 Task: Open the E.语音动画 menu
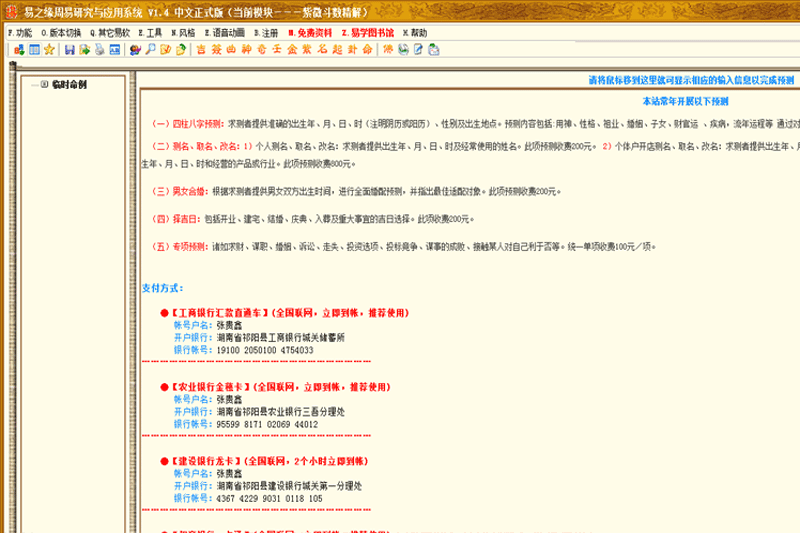click(x=224, y=33)
